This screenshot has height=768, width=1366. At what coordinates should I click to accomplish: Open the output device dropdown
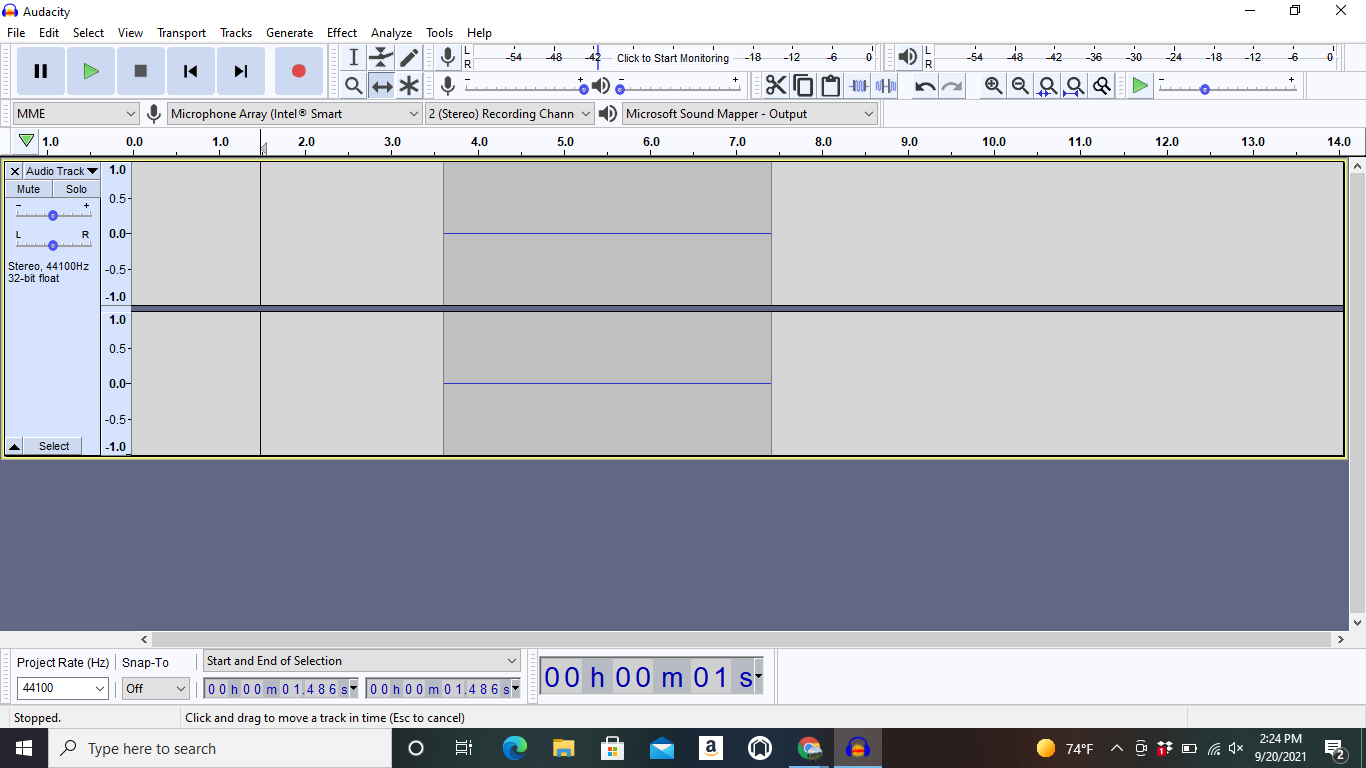point(748,113)
